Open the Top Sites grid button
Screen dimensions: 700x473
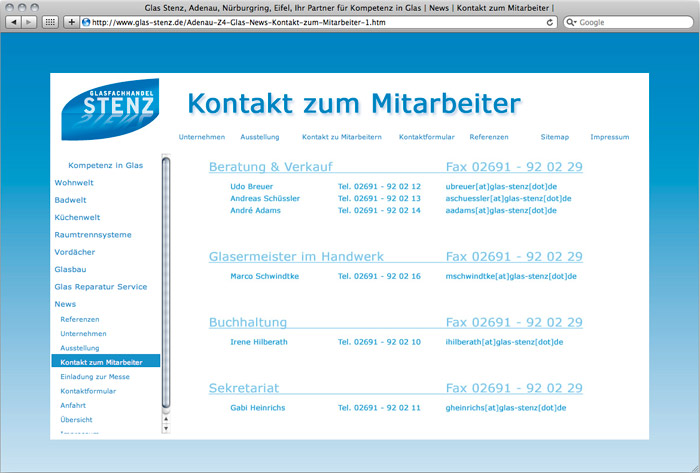pos(50,22)
